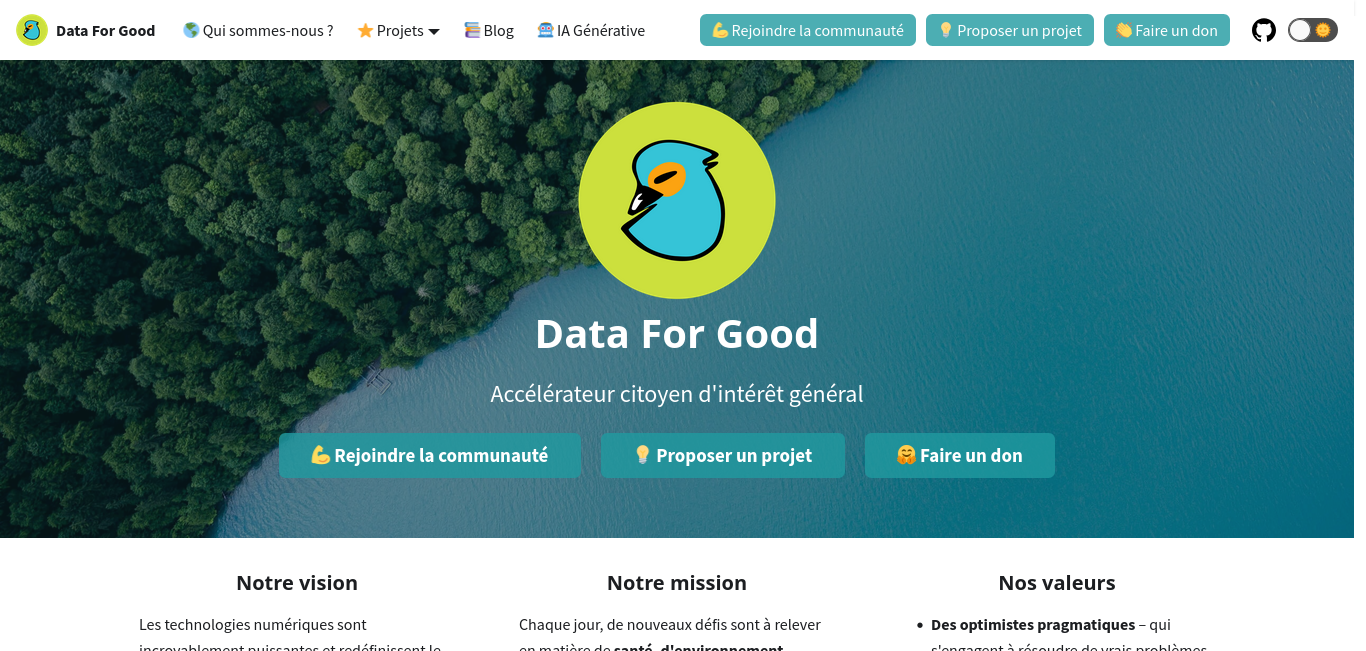The width and height of the screenshot is (1366, 651).
Task: Click the robot icon beside IA Générative
Action: [545, 30]
